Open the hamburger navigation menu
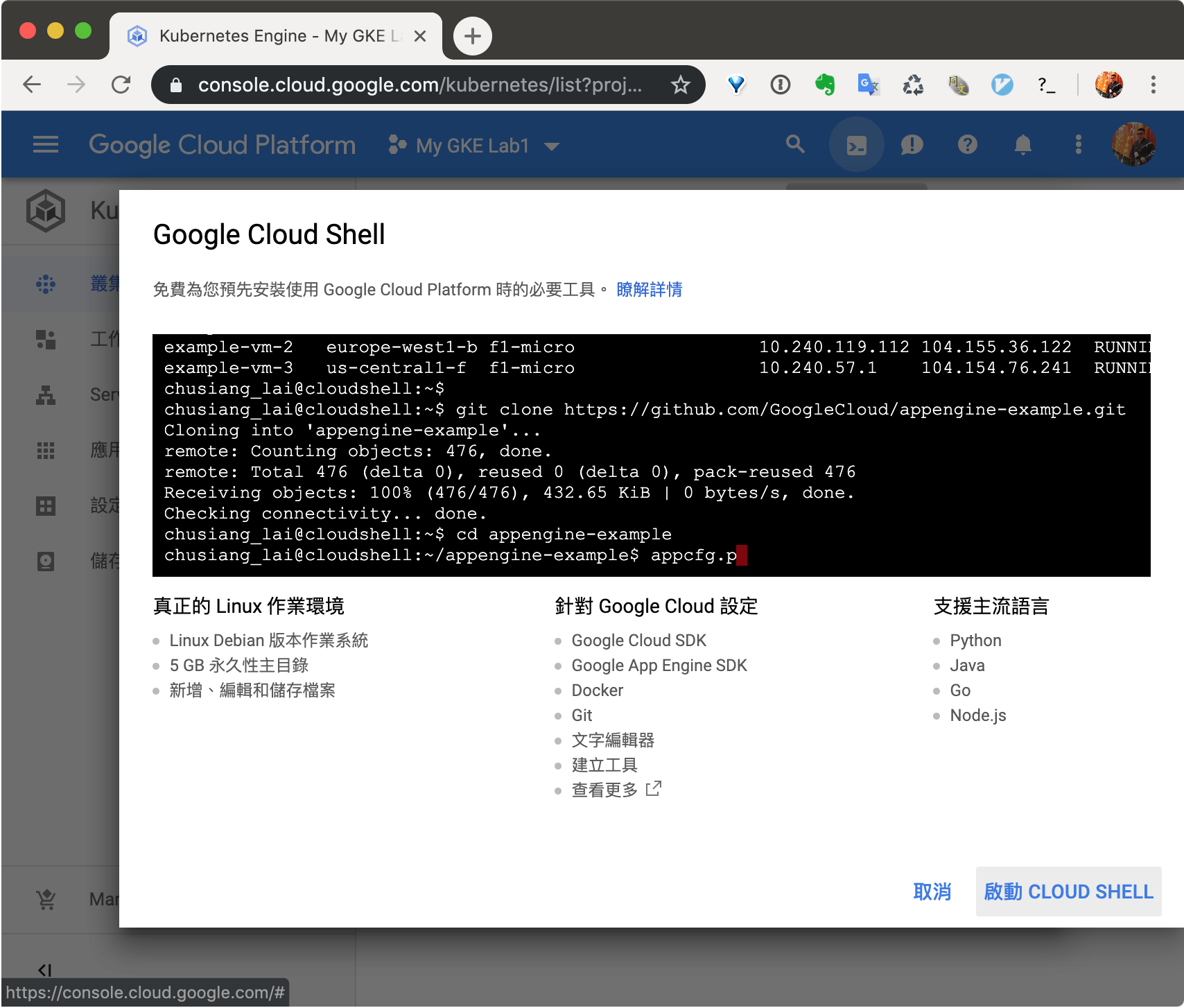 (46, 145)
